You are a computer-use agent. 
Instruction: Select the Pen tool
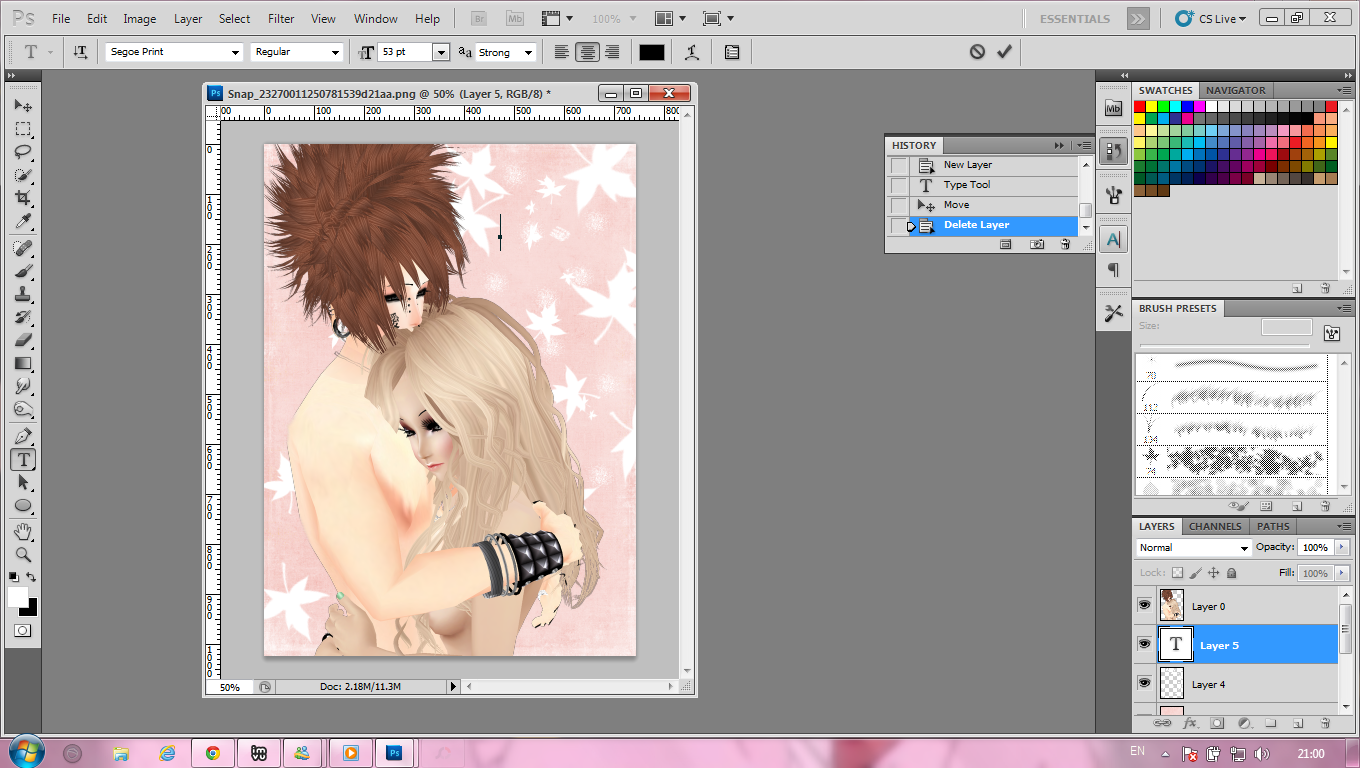pyautogui.click(x=23, y=436)
